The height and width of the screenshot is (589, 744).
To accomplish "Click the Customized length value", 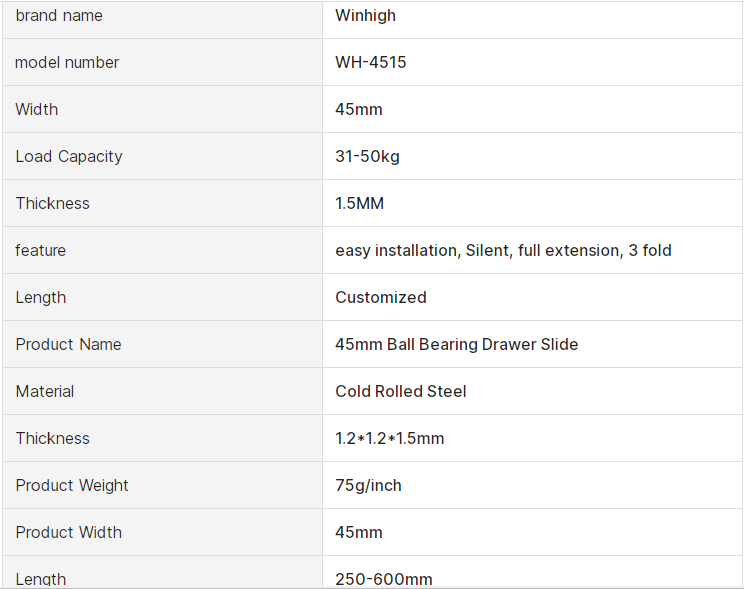I will pos(381,298).
